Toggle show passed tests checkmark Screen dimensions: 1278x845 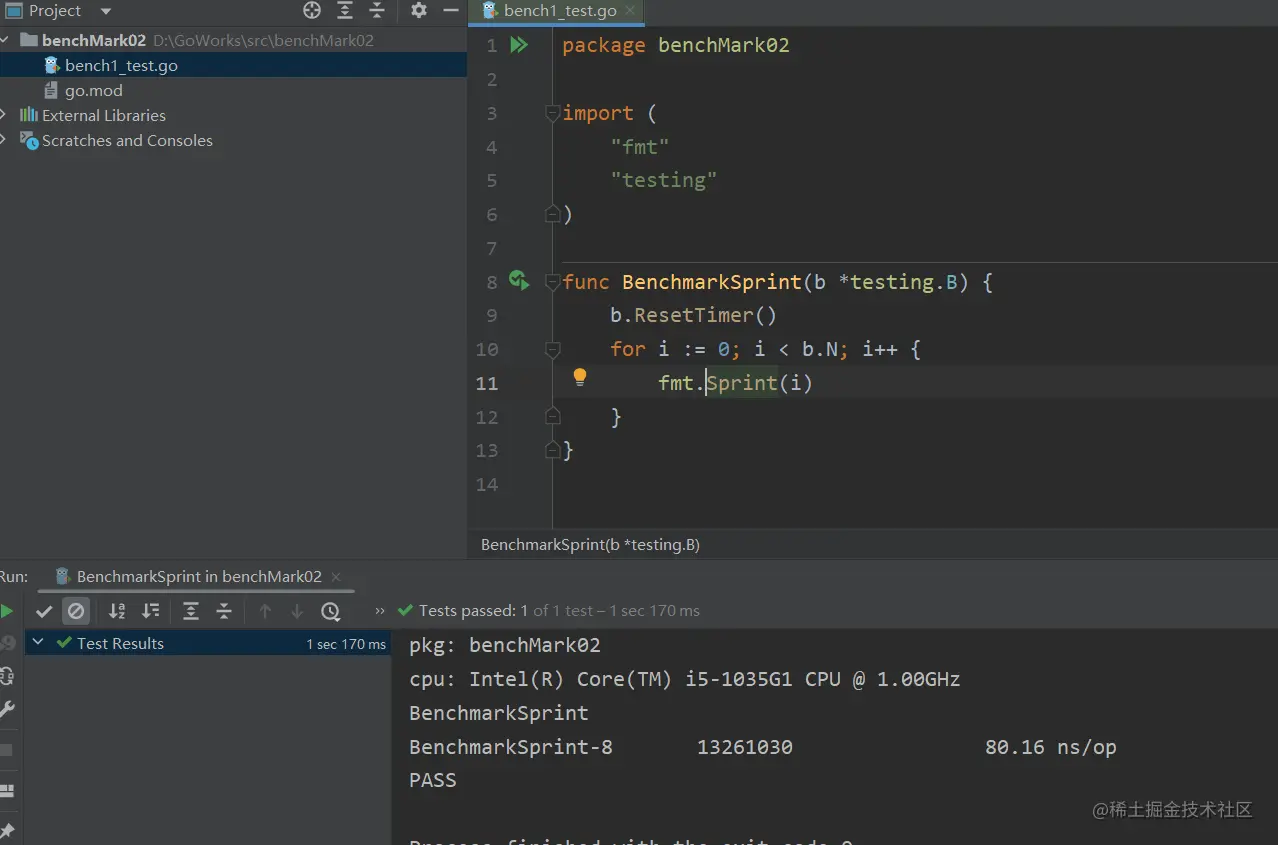click(44, 611)
